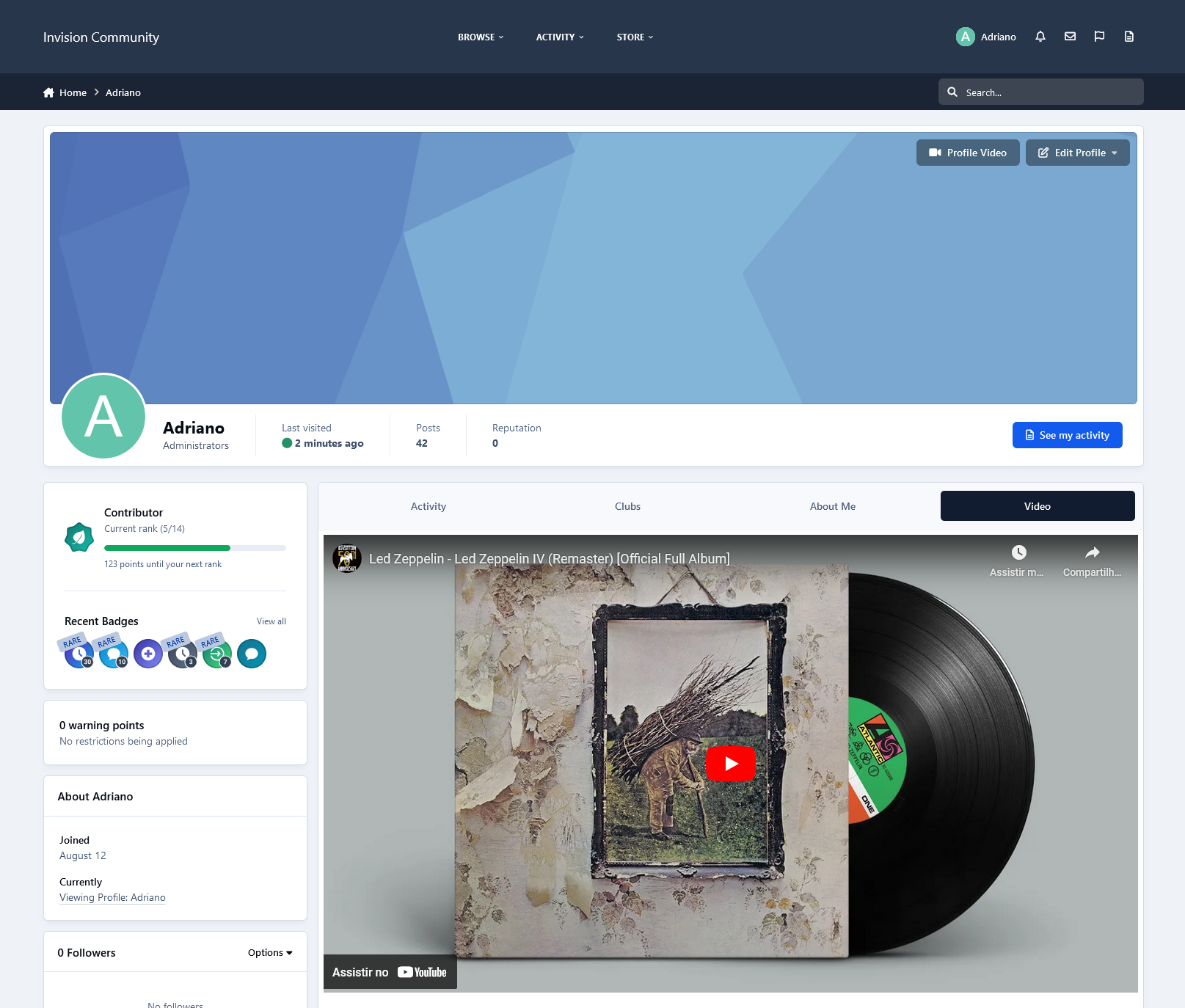Open the followers Options dropdown
Screen dimensions: 1185x1008
point(270,952)
